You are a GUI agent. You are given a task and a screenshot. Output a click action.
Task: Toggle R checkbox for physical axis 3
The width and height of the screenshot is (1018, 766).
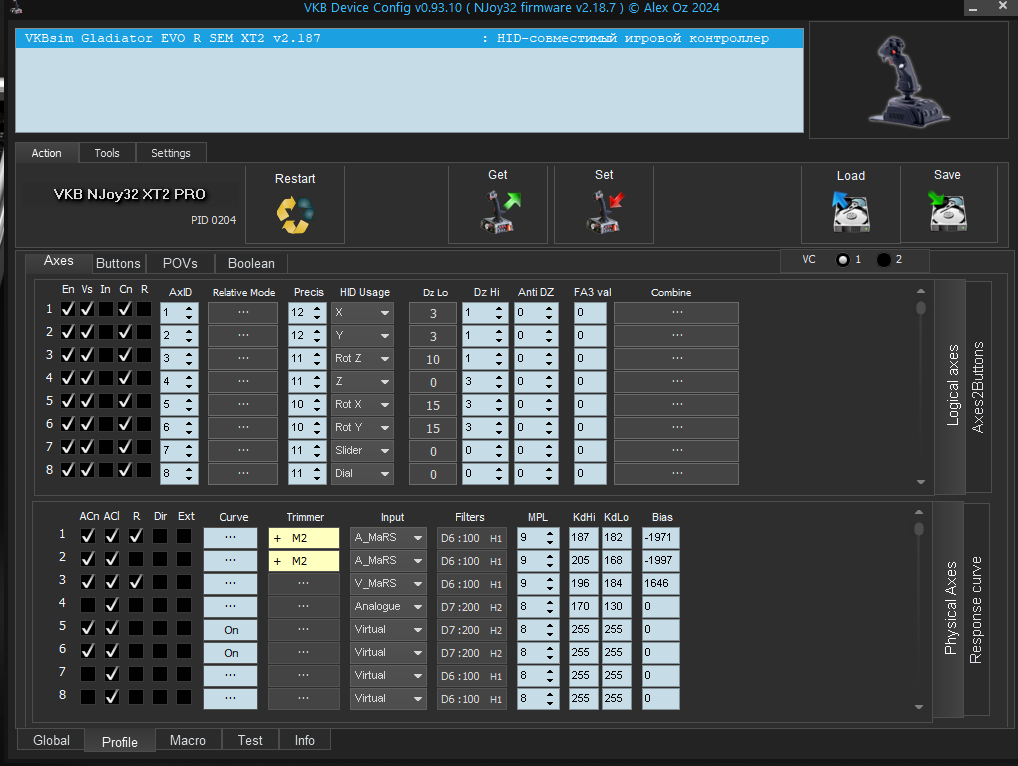tap(136, 582)
